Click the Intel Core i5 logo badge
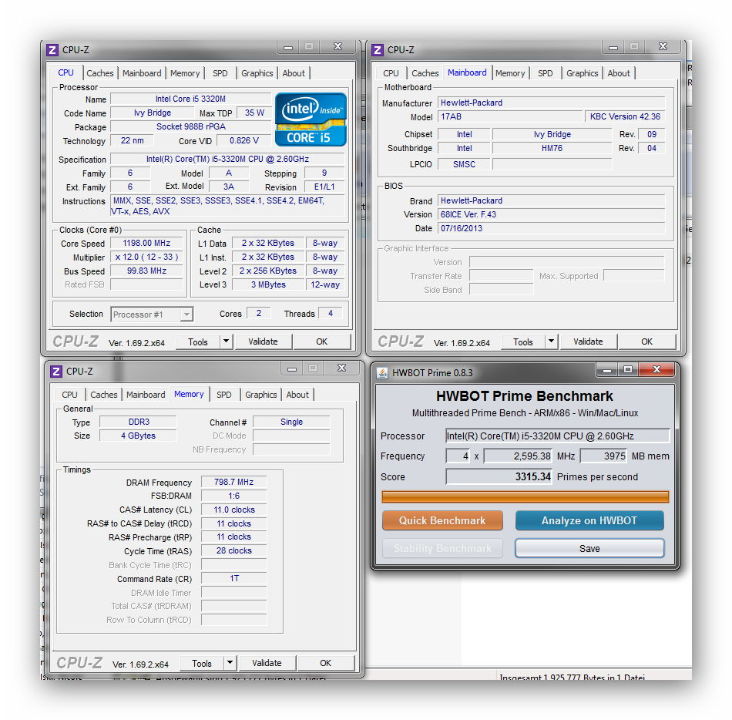732x720 pixels. click(310, 120)
